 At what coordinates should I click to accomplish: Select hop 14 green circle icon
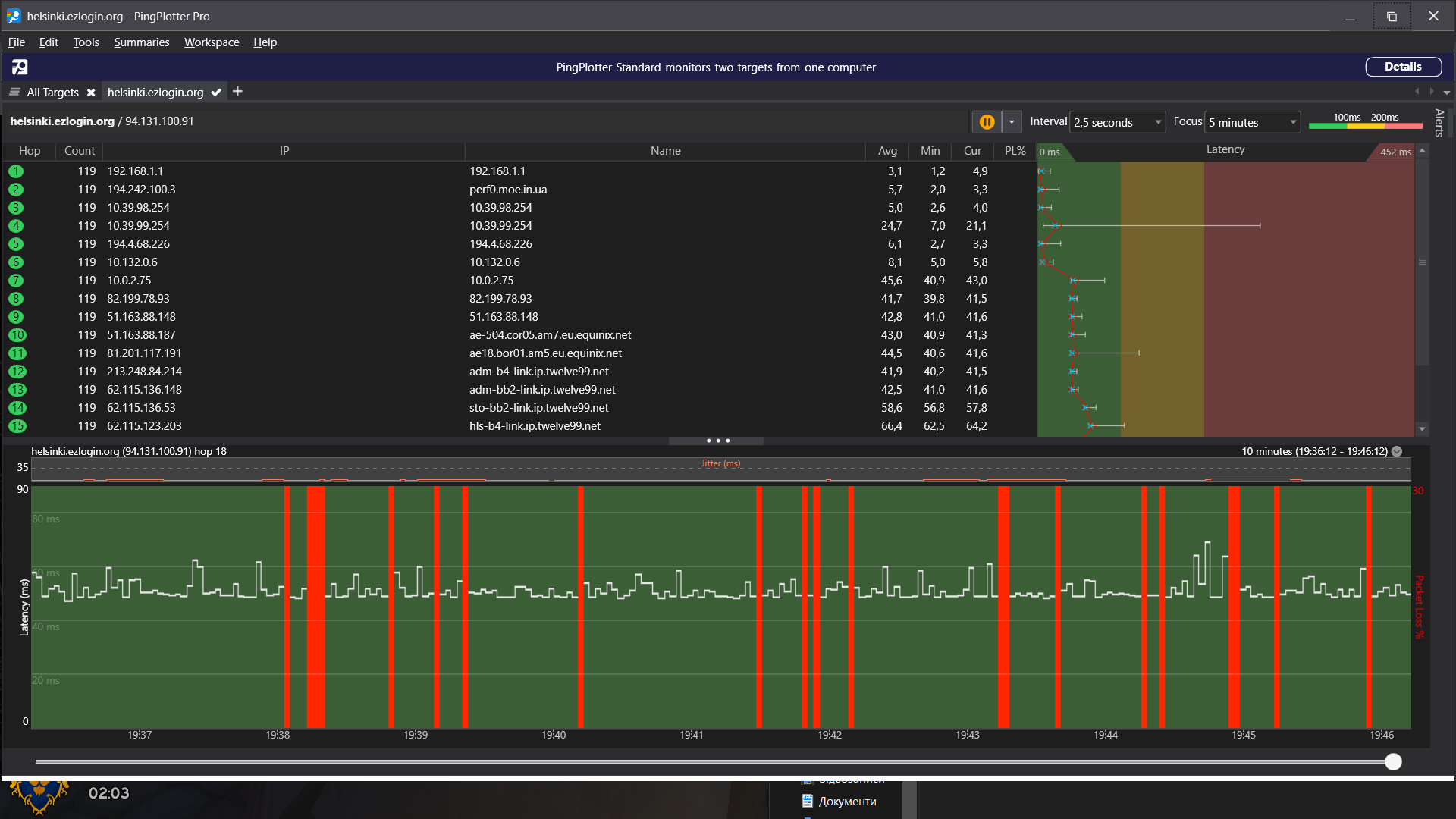17,408
